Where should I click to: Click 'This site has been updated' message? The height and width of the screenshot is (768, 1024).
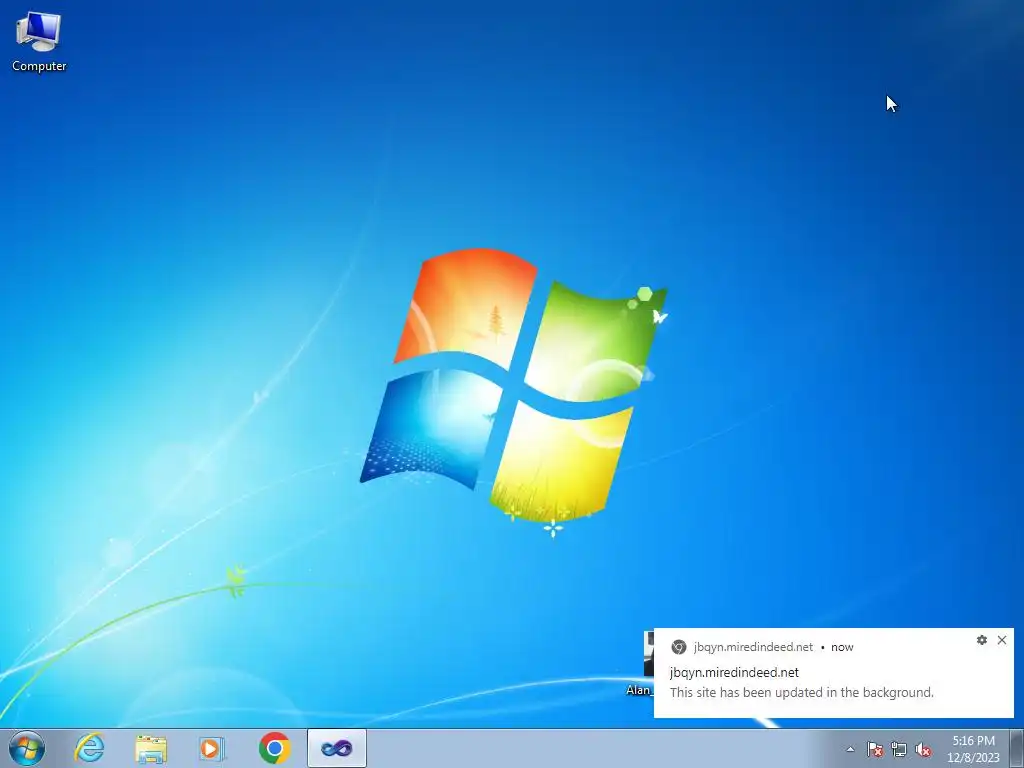[x=801, y=692]
